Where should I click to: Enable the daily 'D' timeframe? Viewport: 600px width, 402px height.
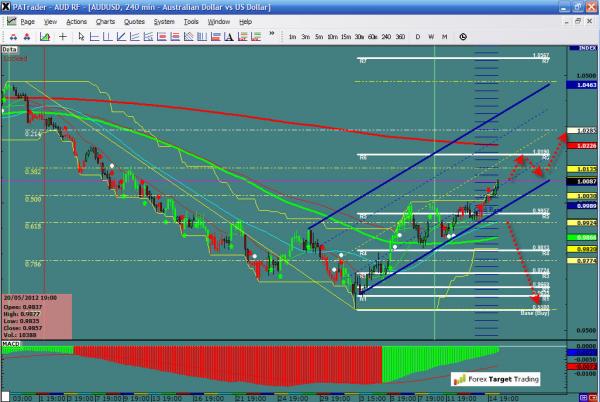click(x=417, y=36)
